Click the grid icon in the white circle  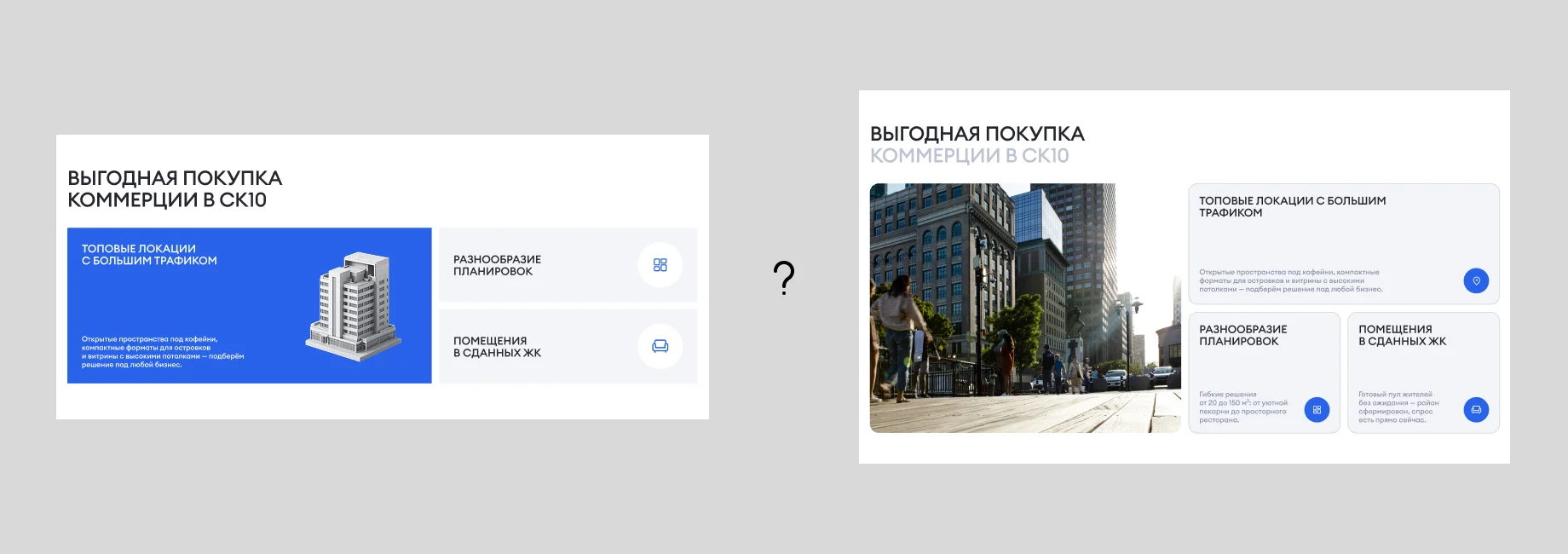coord(660,265)
